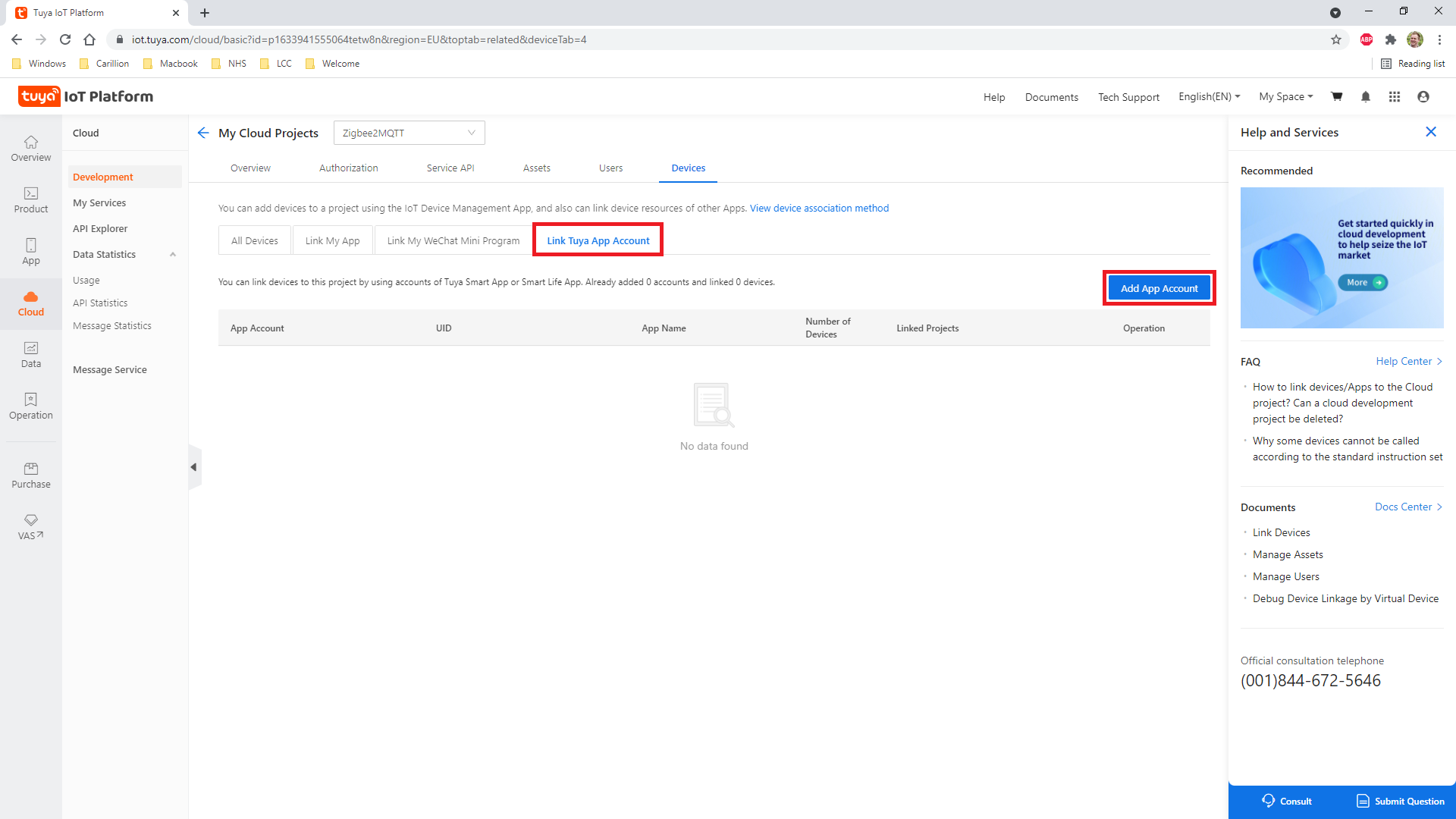The image size is (1456, 819).
Task: Open the Zigbee2MQTT project dropdown
Action: (x=409, y=133)
